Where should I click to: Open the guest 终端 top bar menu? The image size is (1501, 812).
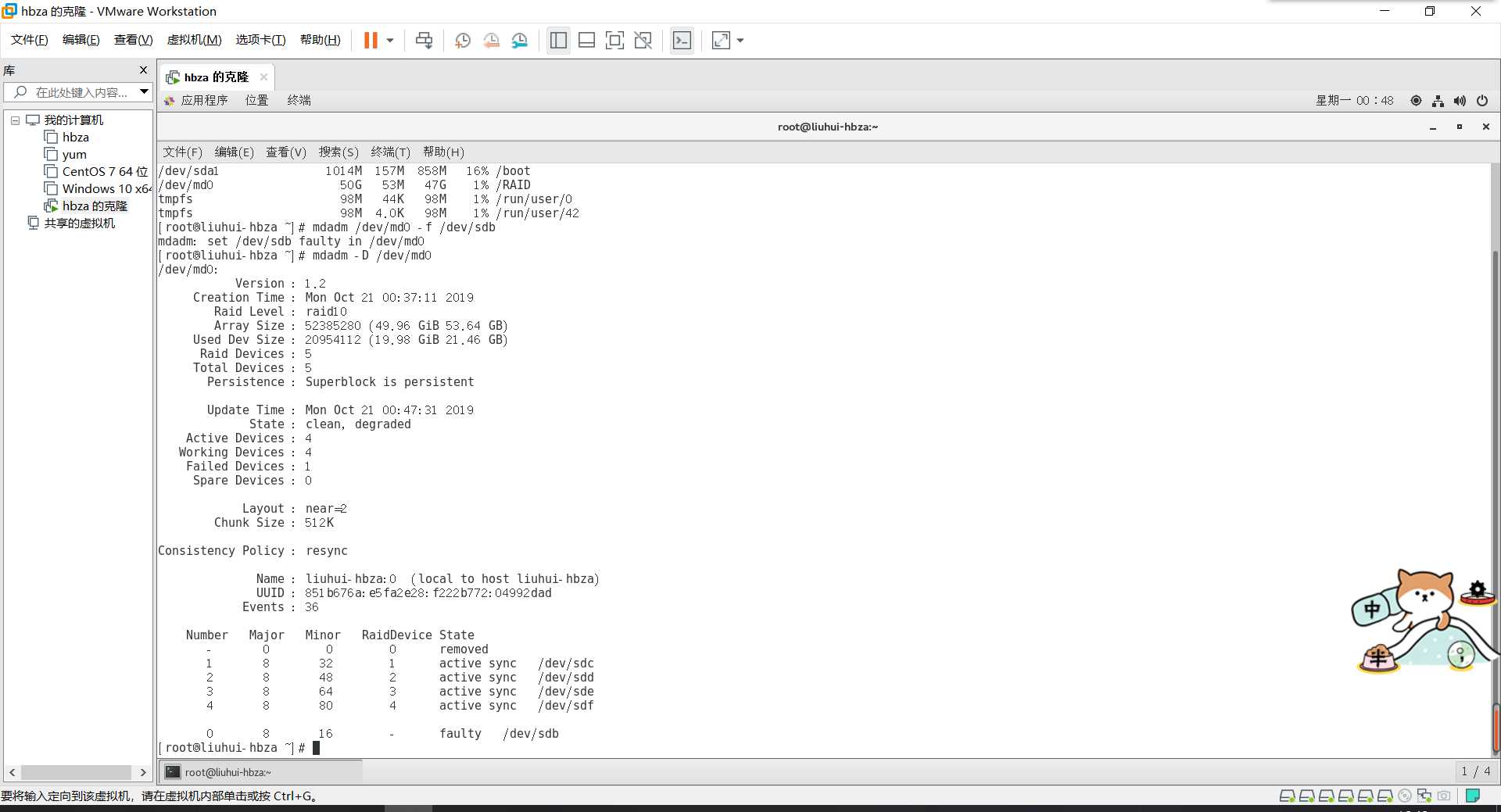[x=299, y=100]
